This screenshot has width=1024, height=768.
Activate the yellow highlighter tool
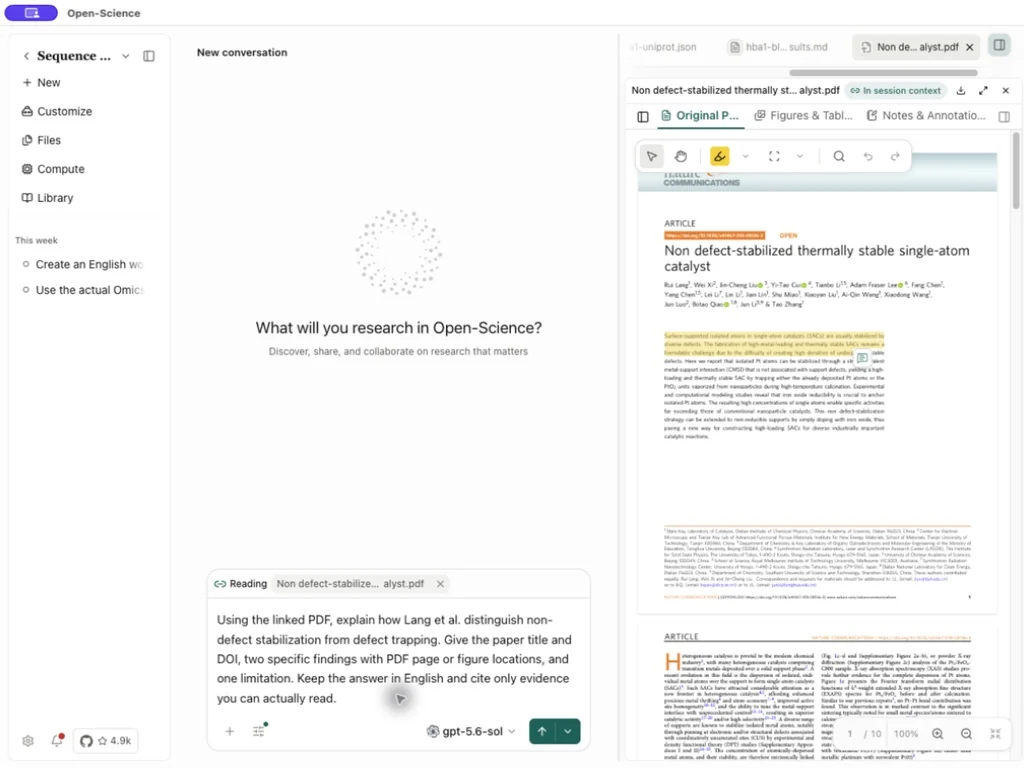click(x=720, y=157)
